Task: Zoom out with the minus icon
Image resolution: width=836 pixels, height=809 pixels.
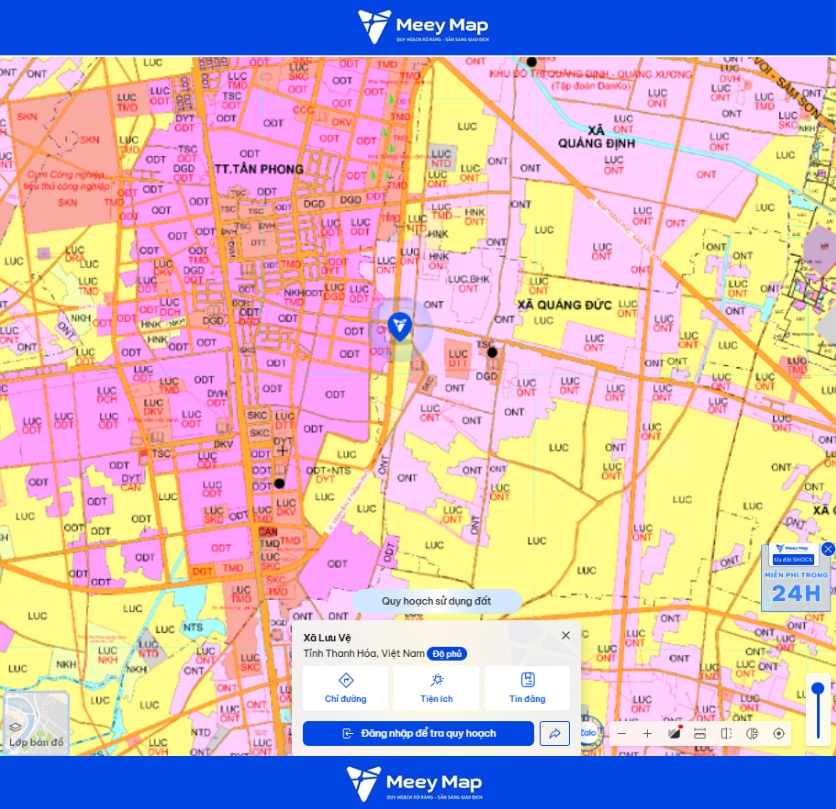Action: tap(622, 733)
